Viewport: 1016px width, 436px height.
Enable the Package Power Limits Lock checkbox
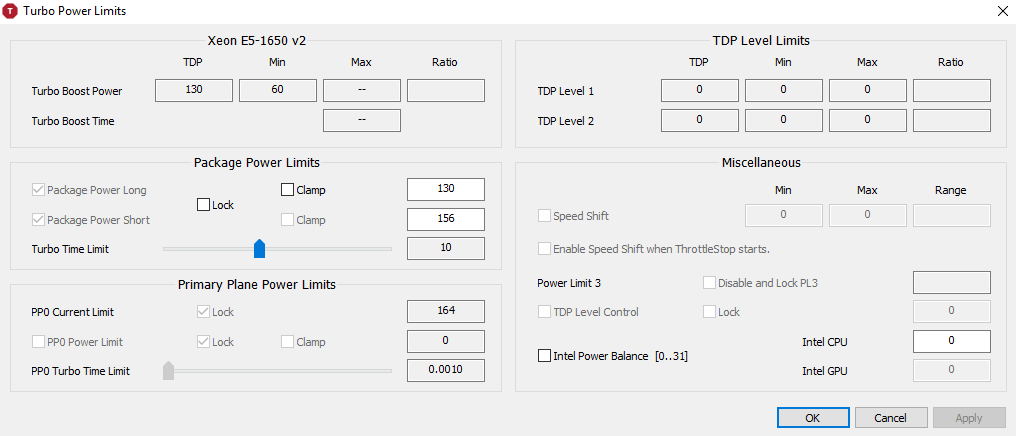(x=204, y=205)
